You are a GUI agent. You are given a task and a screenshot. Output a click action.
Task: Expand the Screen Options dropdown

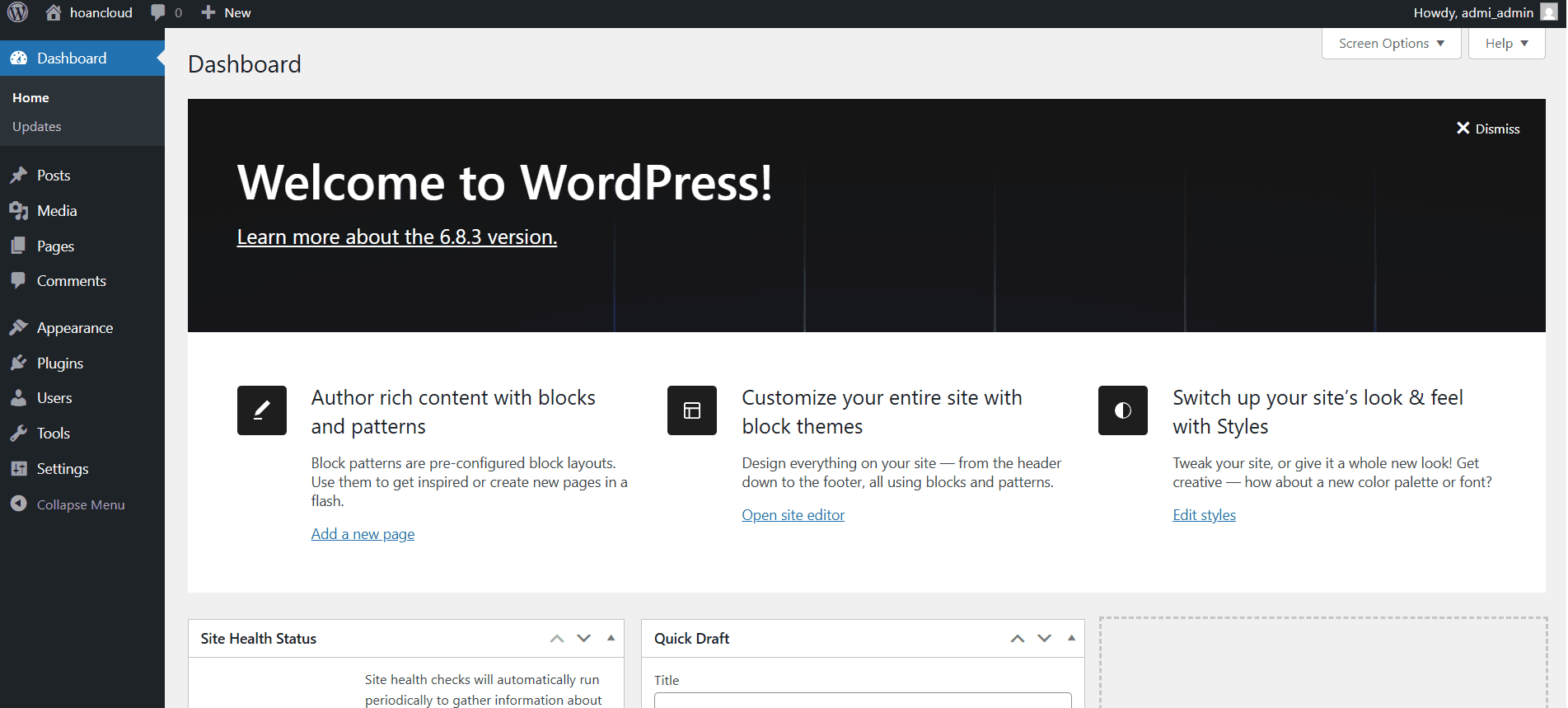coord(1391,44)
